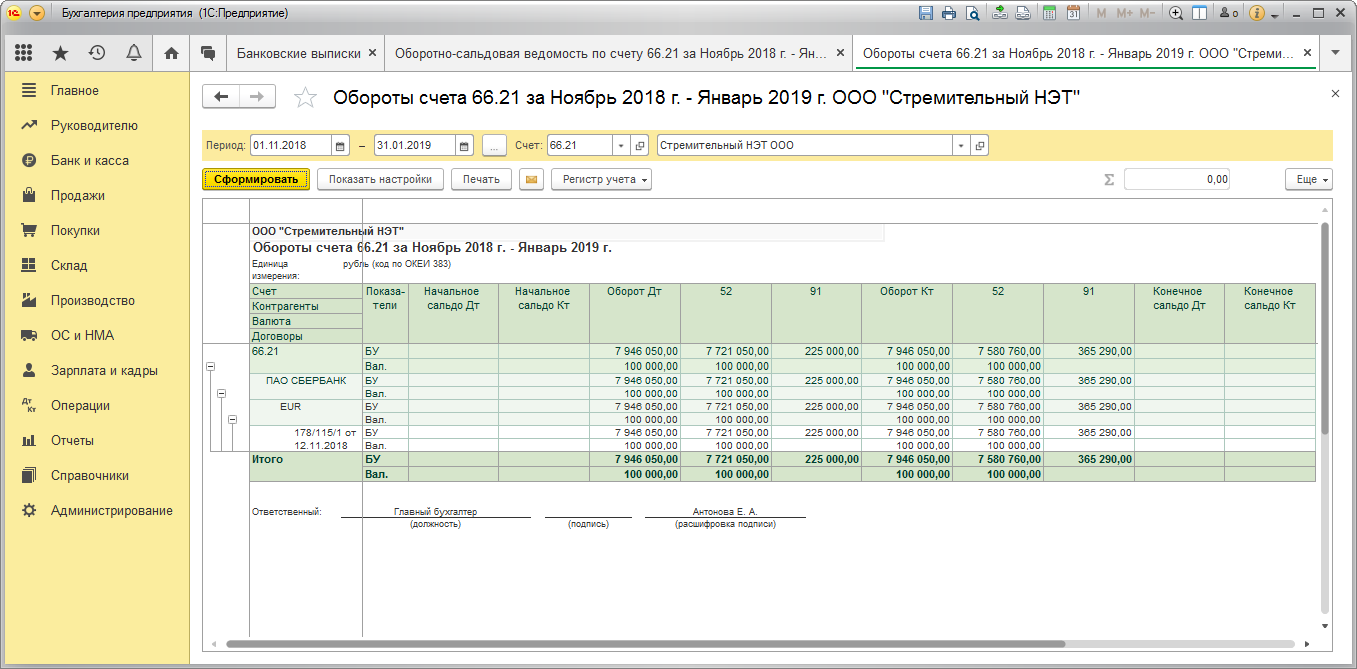Open calendar for start date 01.11.2018
Image resolution: width=1357 pixels, height=669 pixels.
point(340,146)
